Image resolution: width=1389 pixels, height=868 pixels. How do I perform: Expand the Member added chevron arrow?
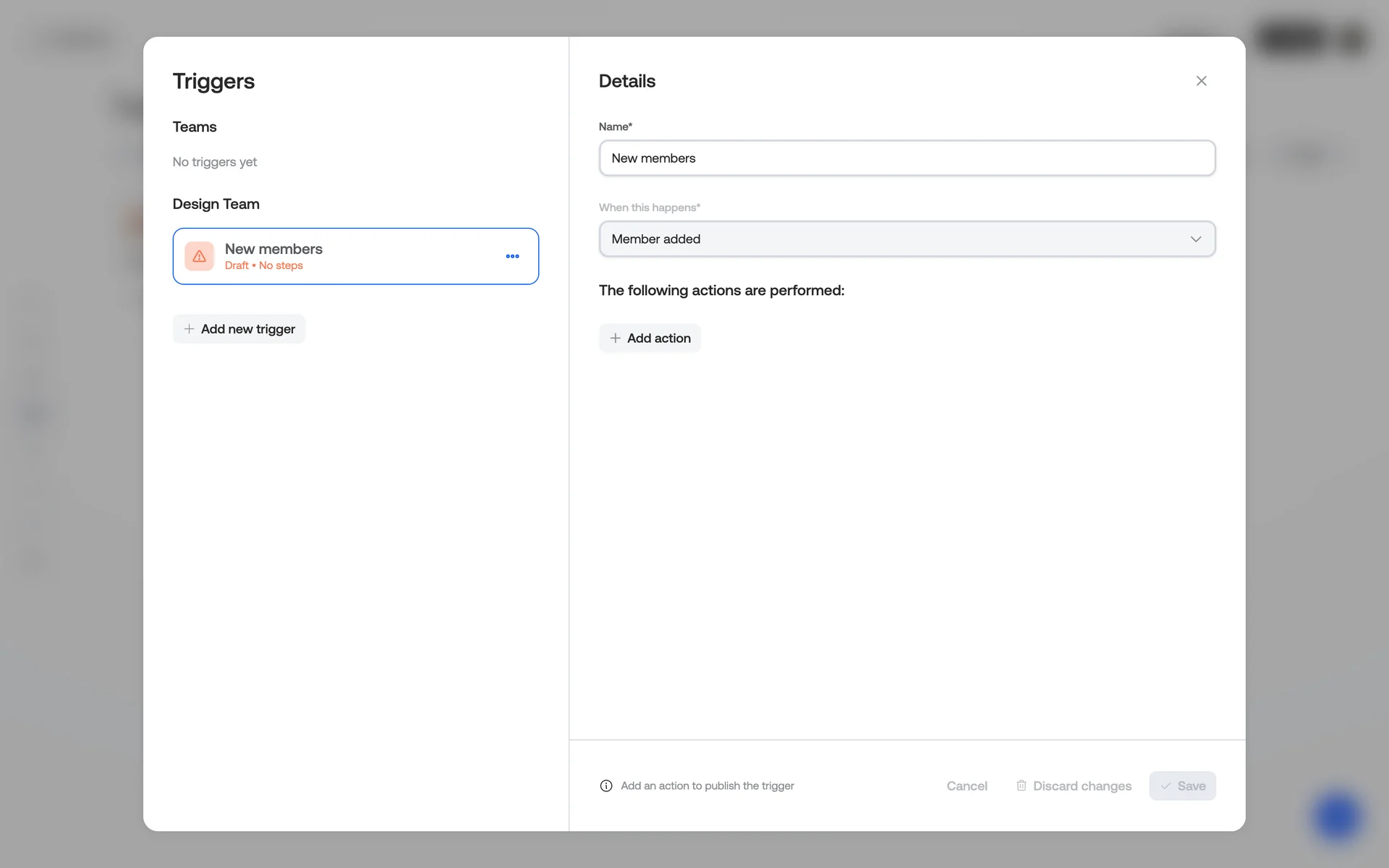coord(1195,239)
